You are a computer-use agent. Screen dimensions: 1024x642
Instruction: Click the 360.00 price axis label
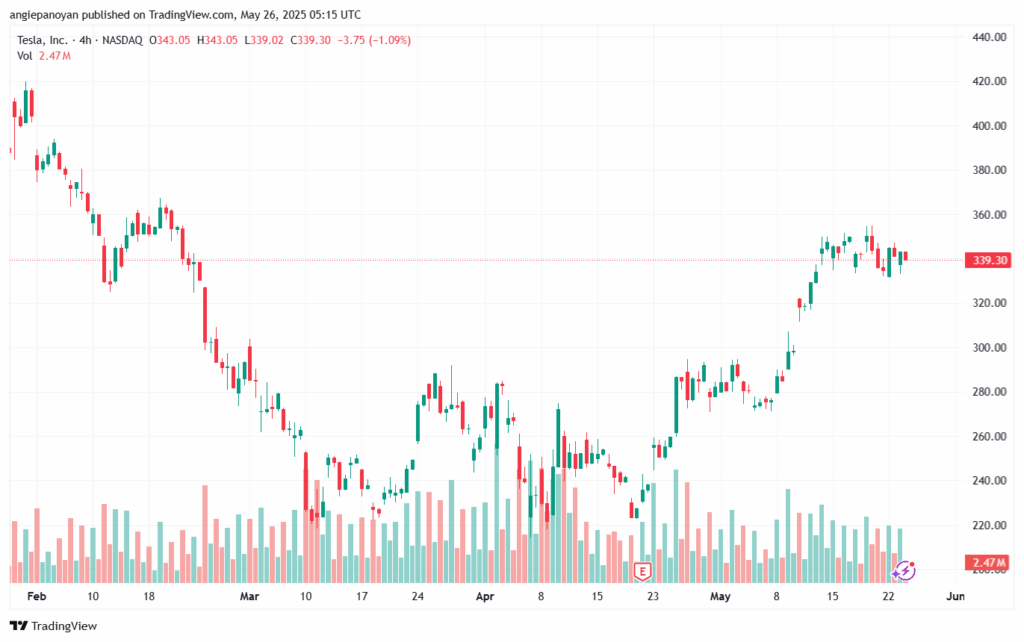pos(989,215)
